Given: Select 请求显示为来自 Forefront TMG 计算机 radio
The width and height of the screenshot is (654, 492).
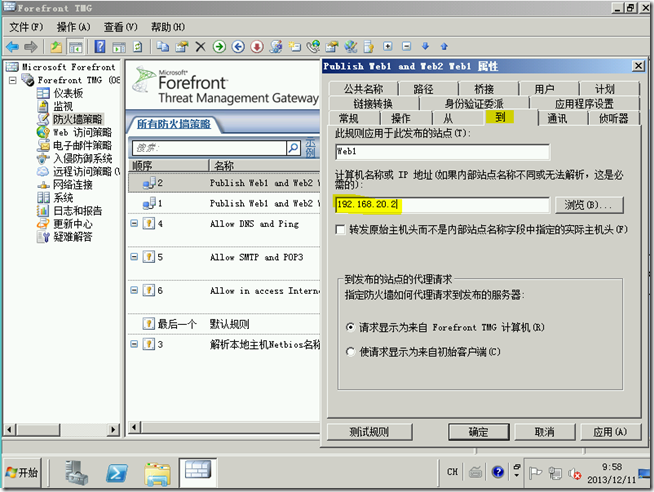Looking at the screenshot, I should pos(350,327).
